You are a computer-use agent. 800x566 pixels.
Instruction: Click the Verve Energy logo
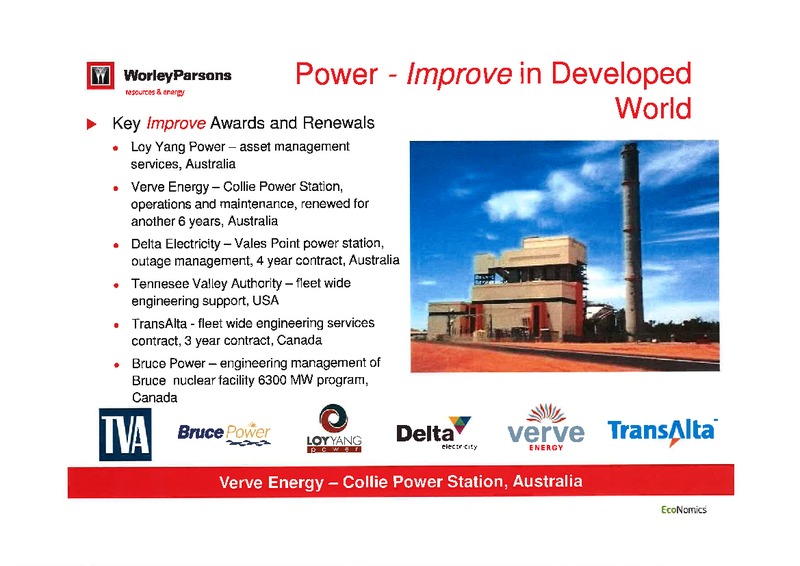pos(546,428)
